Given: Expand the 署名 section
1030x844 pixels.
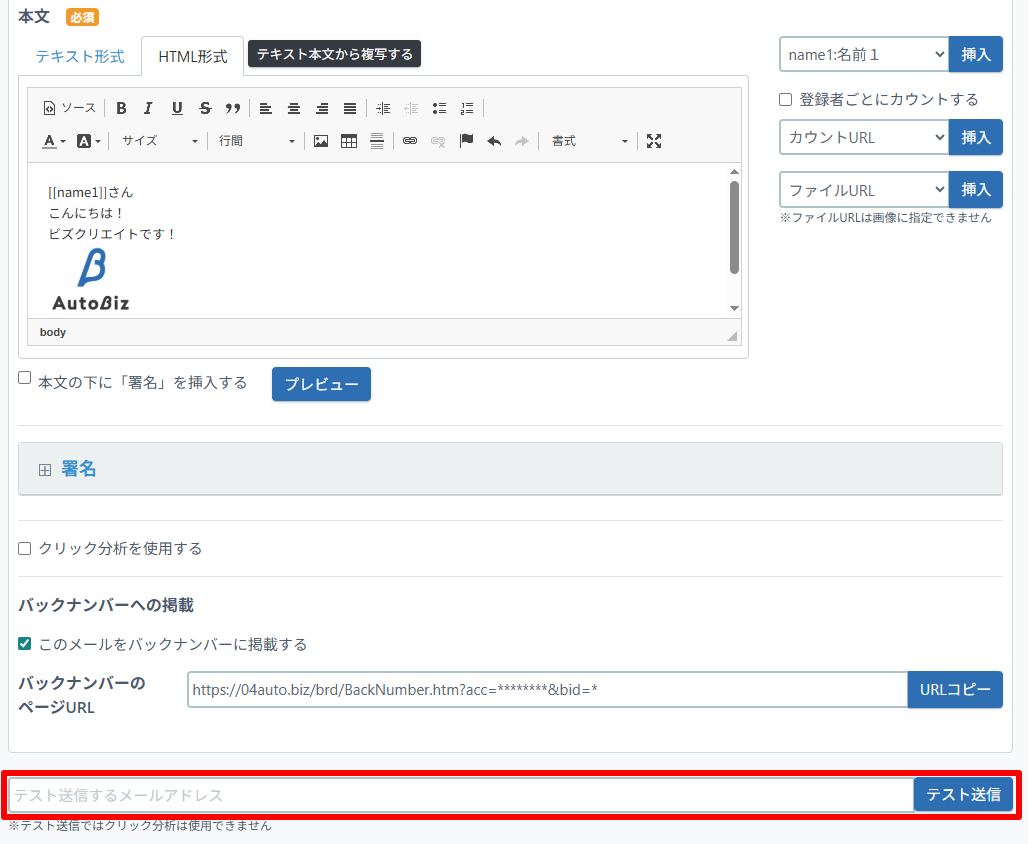Looking at the screenshot, I should [x=79, y=469].
